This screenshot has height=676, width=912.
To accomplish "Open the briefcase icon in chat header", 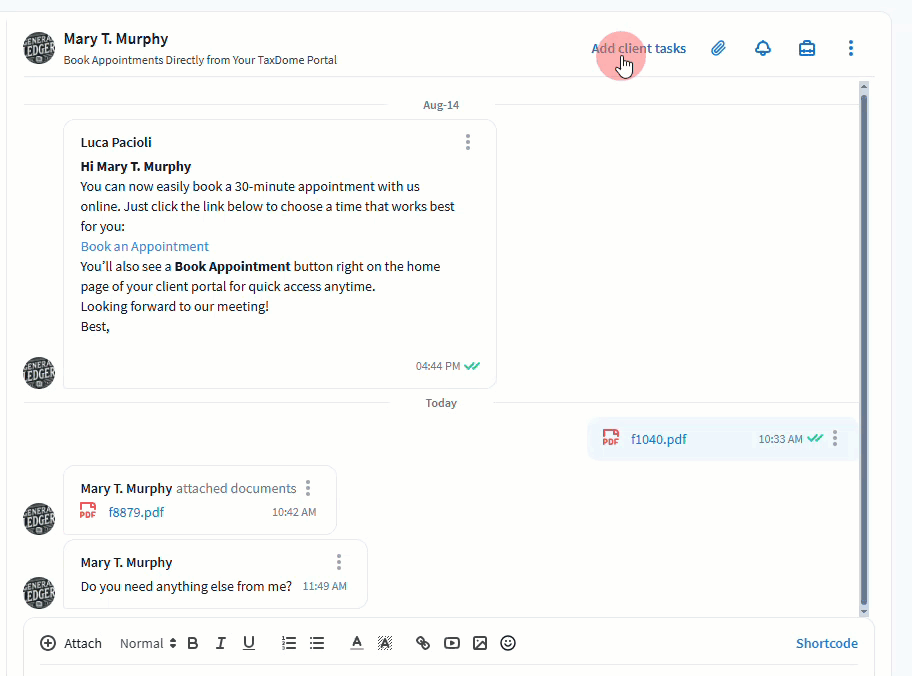I will 807,48.
